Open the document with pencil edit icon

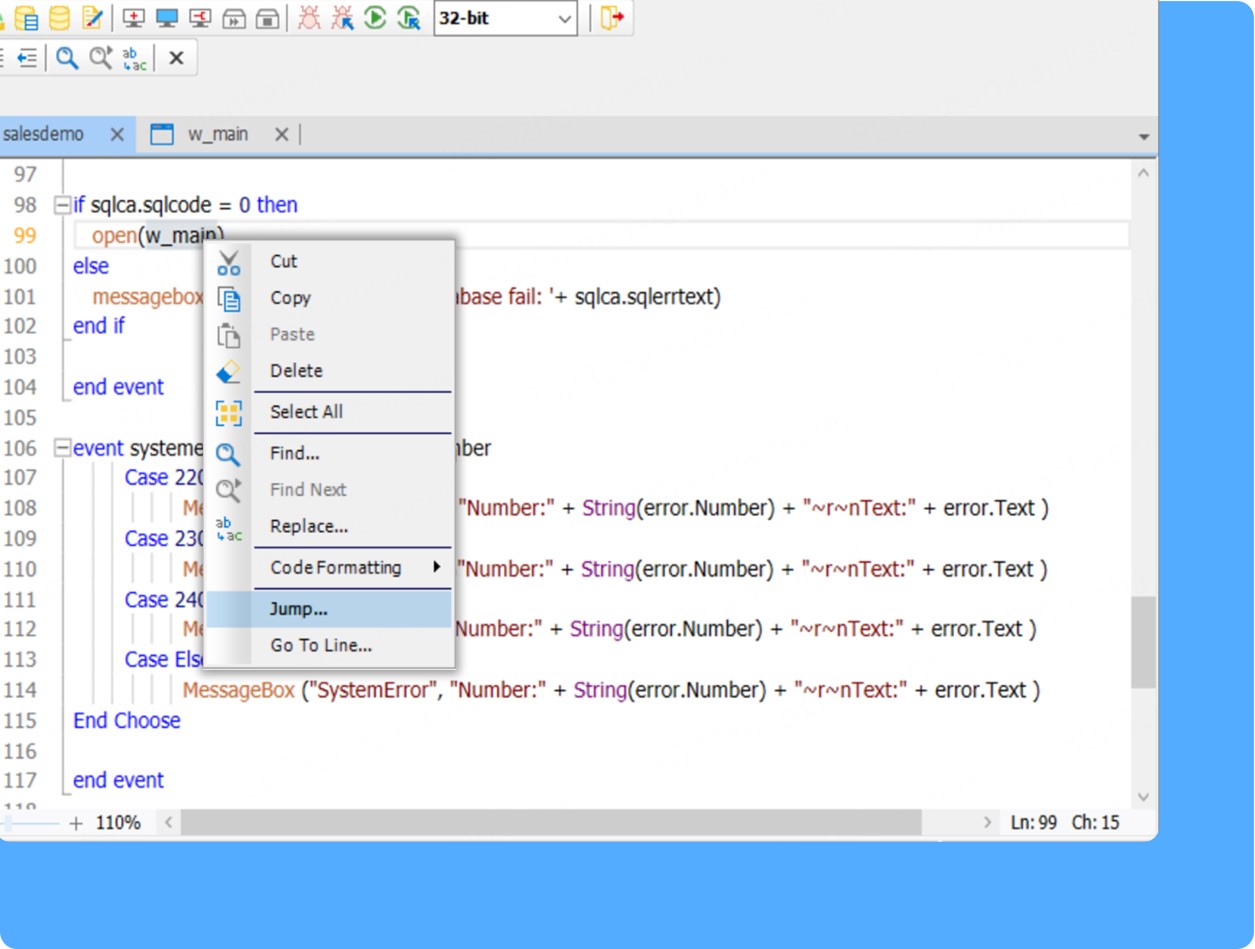(x=92, y=18)
